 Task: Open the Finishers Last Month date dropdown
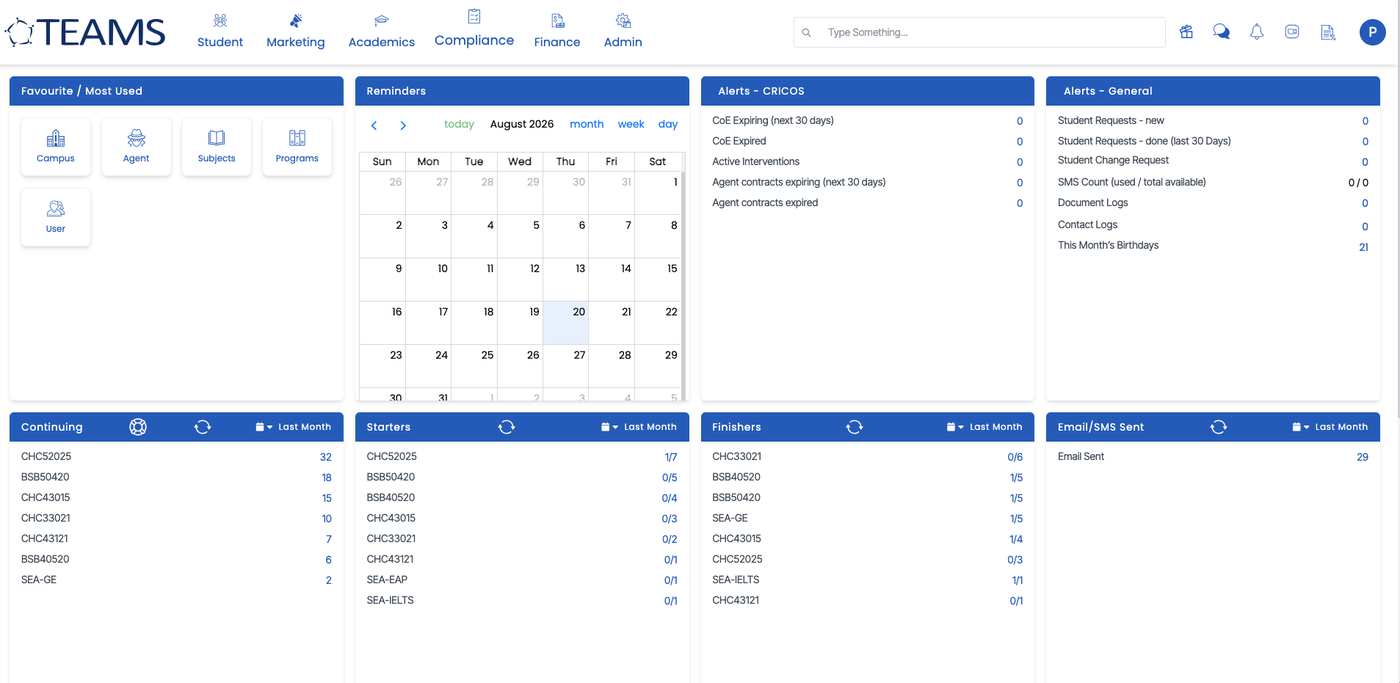coord(985,427)
